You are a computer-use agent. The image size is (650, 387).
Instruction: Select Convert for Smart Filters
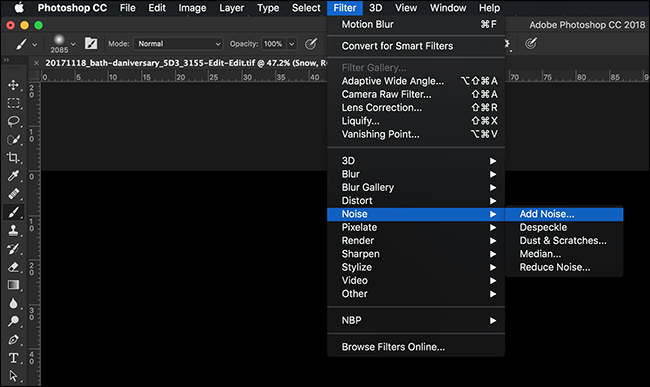[x=416, y=46]
